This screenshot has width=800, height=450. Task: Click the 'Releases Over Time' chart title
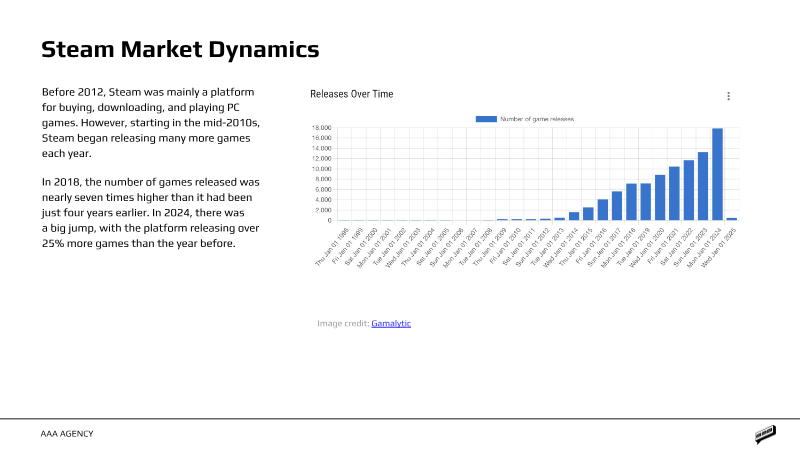(x=351, y=94)
